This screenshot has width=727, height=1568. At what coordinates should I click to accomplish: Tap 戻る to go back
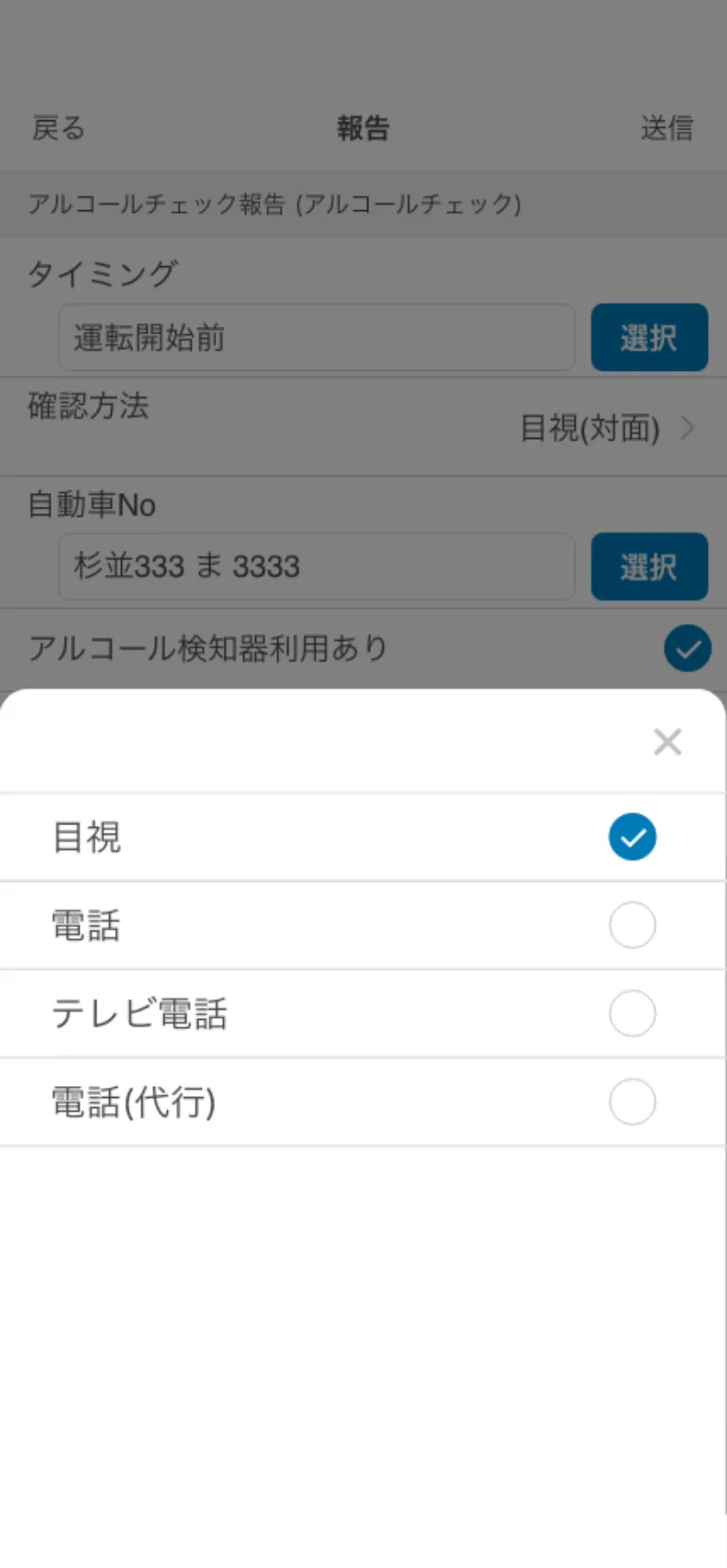tap(59, 128)
